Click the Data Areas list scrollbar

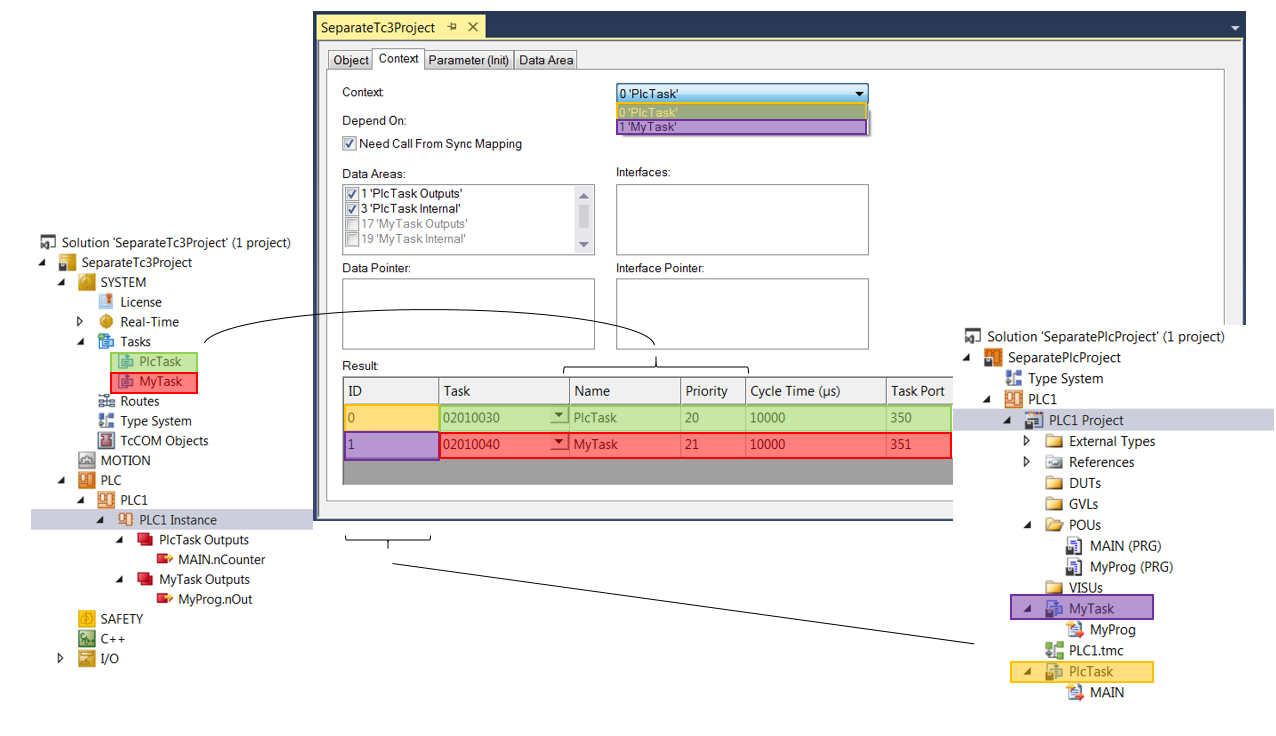[584, 219]
